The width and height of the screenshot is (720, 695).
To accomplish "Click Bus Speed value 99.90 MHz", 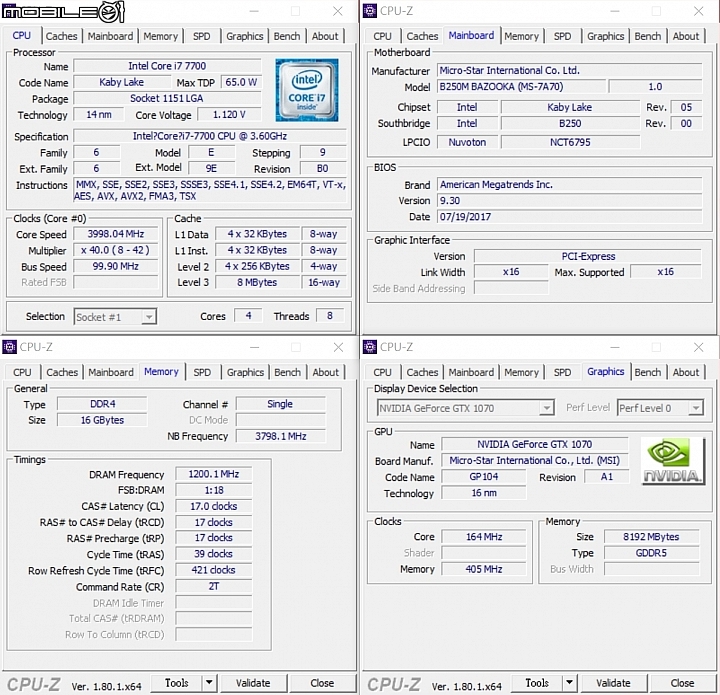I will click(116, 266).
